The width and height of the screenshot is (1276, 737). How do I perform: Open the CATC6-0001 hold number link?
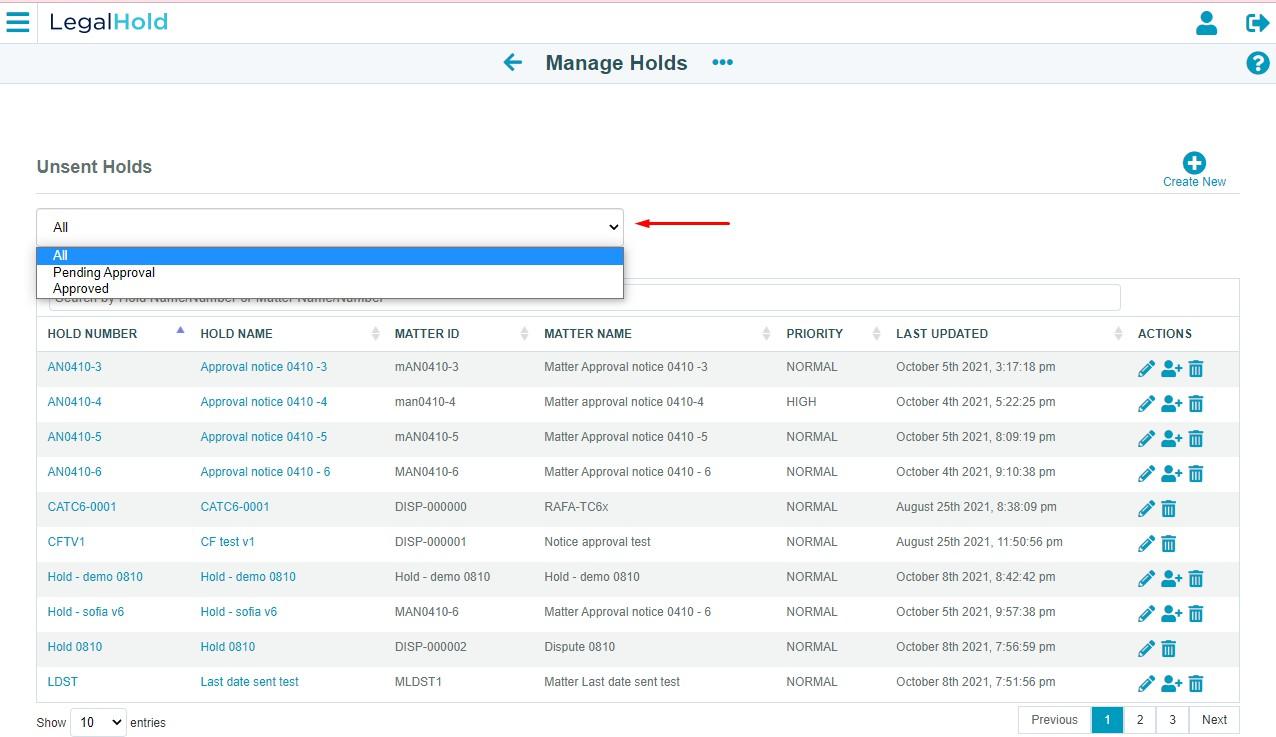[x=82, y=507]
